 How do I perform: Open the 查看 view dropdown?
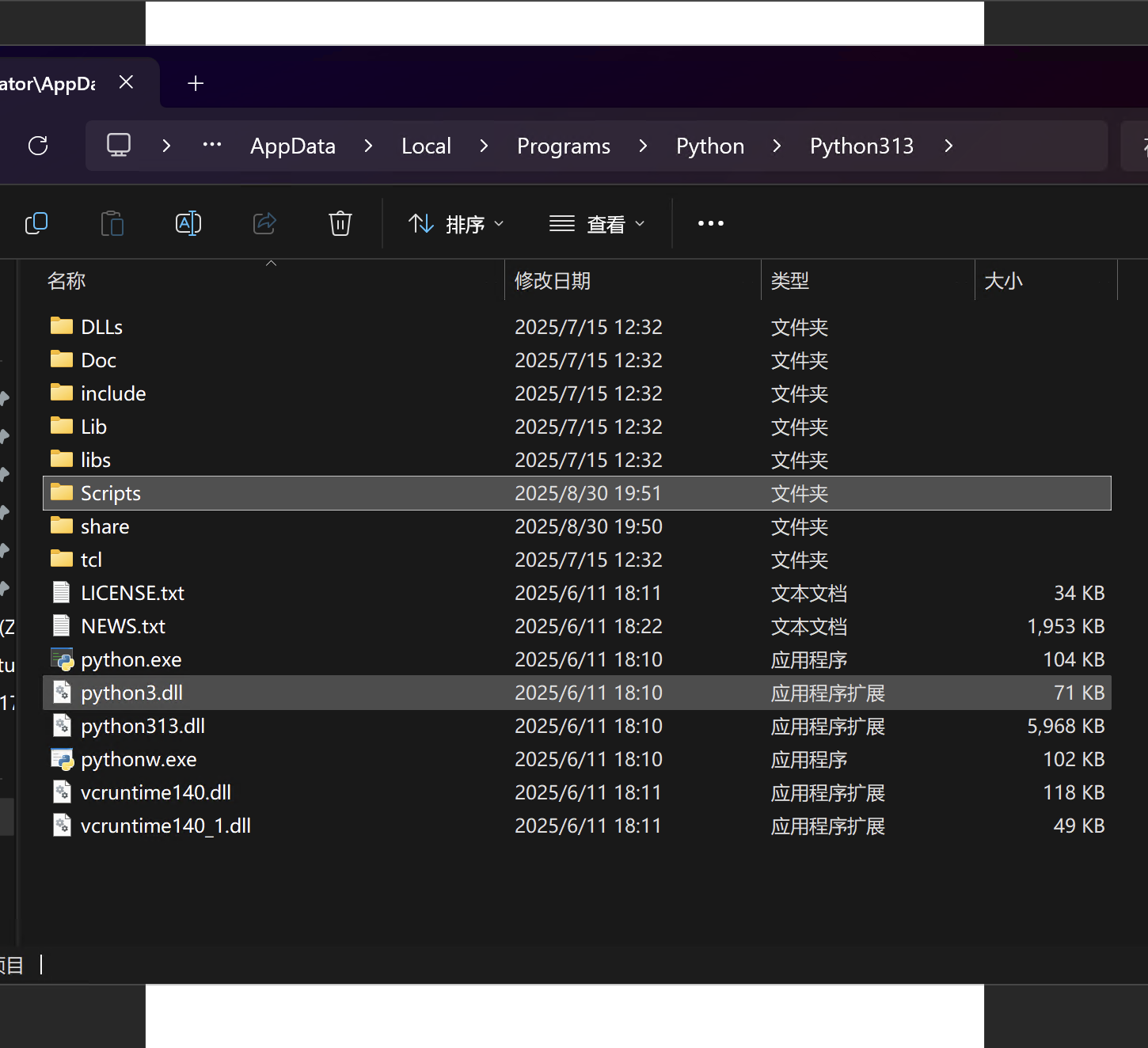pyautogui.click(x=598, y=225)
